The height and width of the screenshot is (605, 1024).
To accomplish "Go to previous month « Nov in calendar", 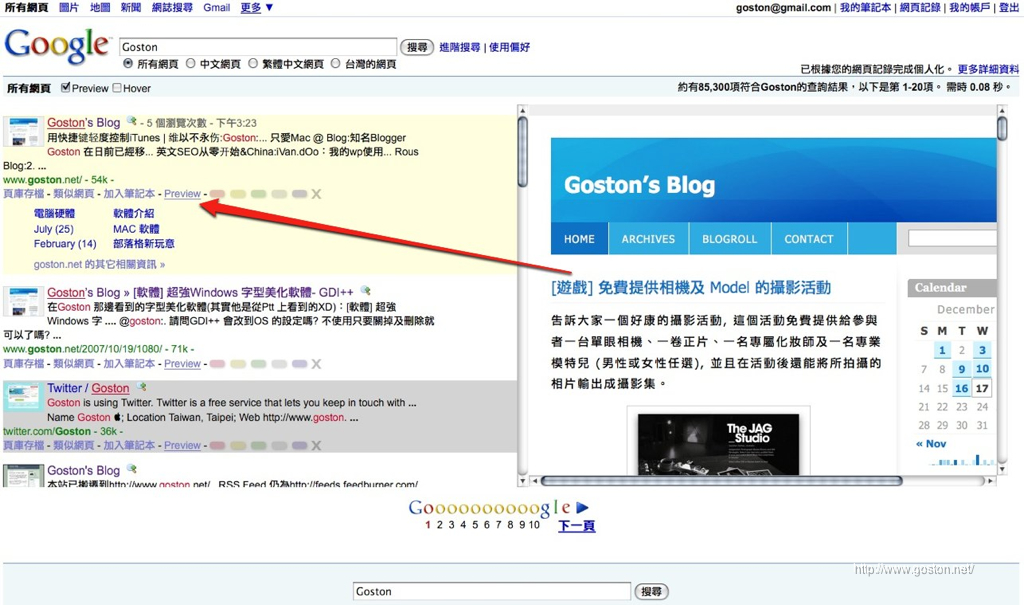I will (930, 444).
